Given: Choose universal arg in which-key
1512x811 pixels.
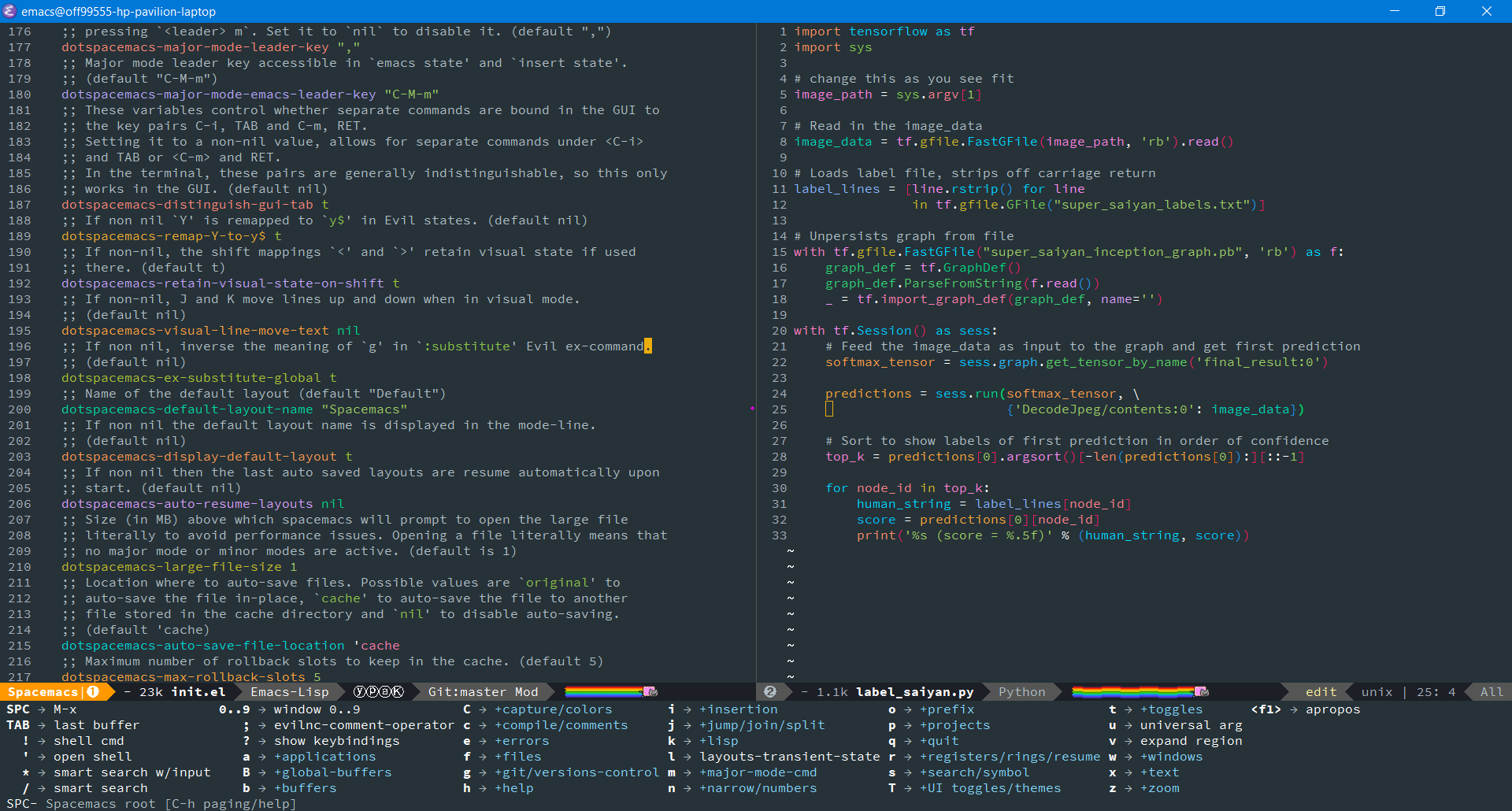Looking at the screenshot, I should [x=1191, y=725].
